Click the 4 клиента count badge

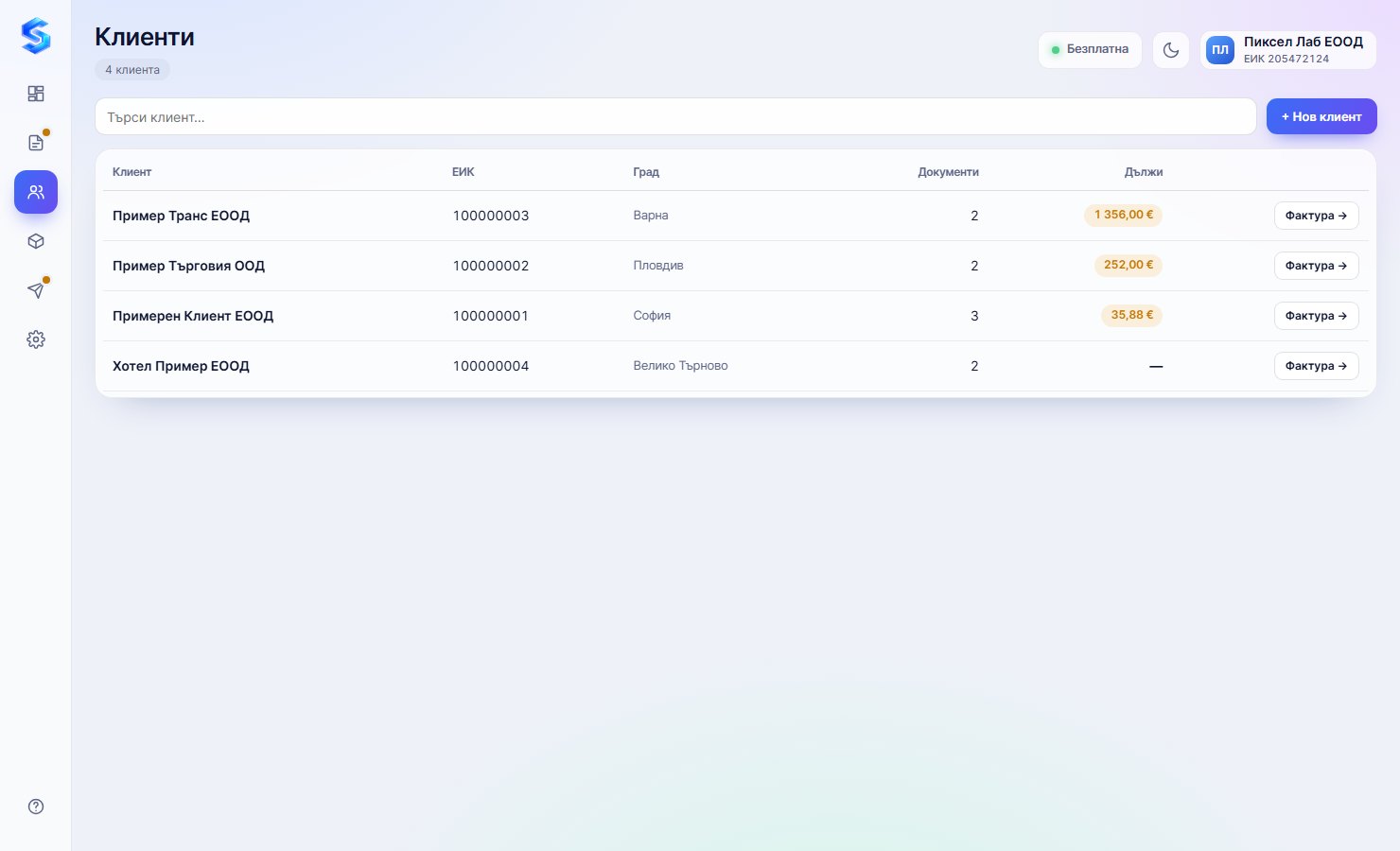point(132,70)
